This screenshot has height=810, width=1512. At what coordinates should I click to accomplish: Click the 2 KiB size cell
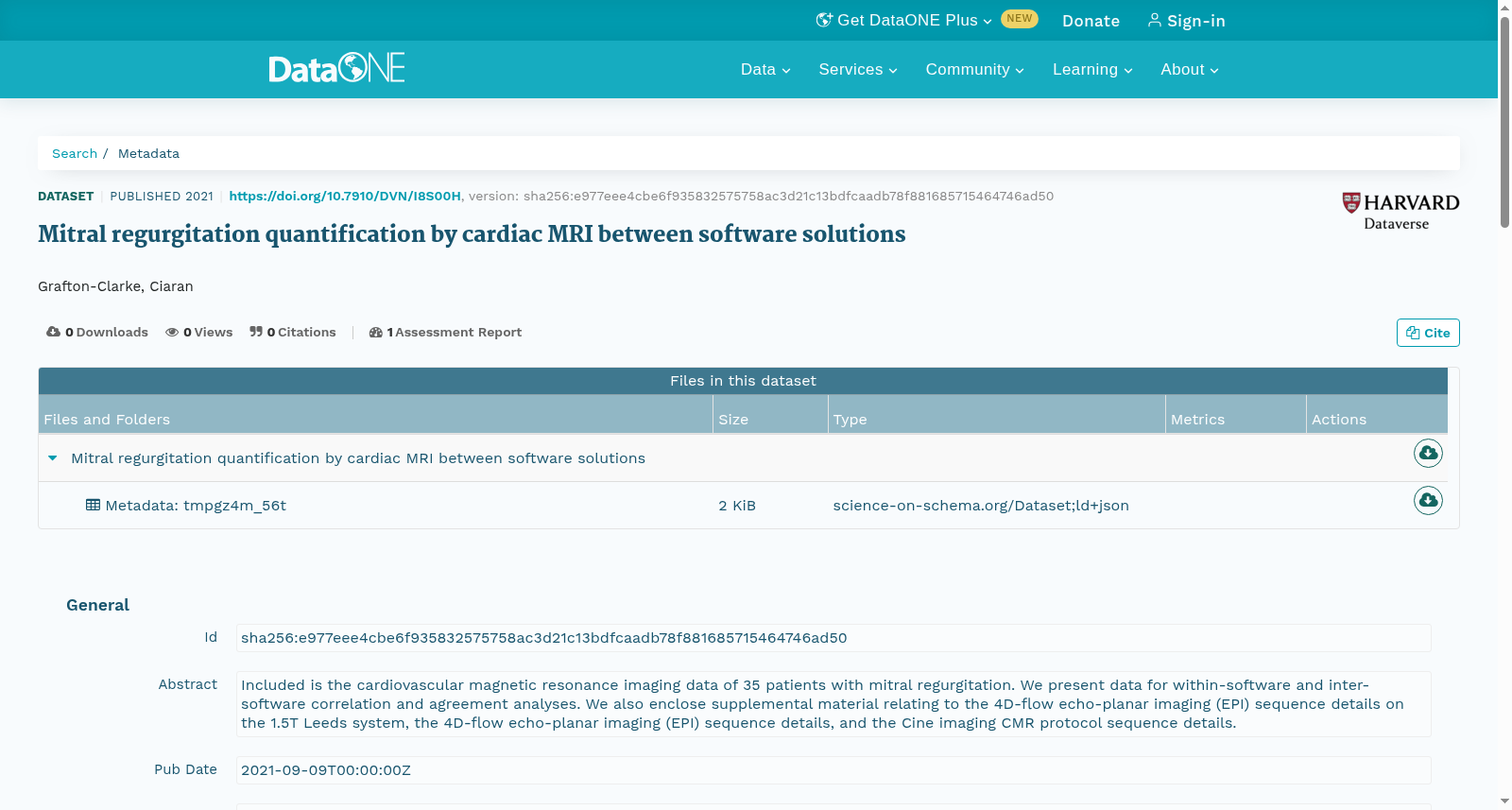(737, 505)
